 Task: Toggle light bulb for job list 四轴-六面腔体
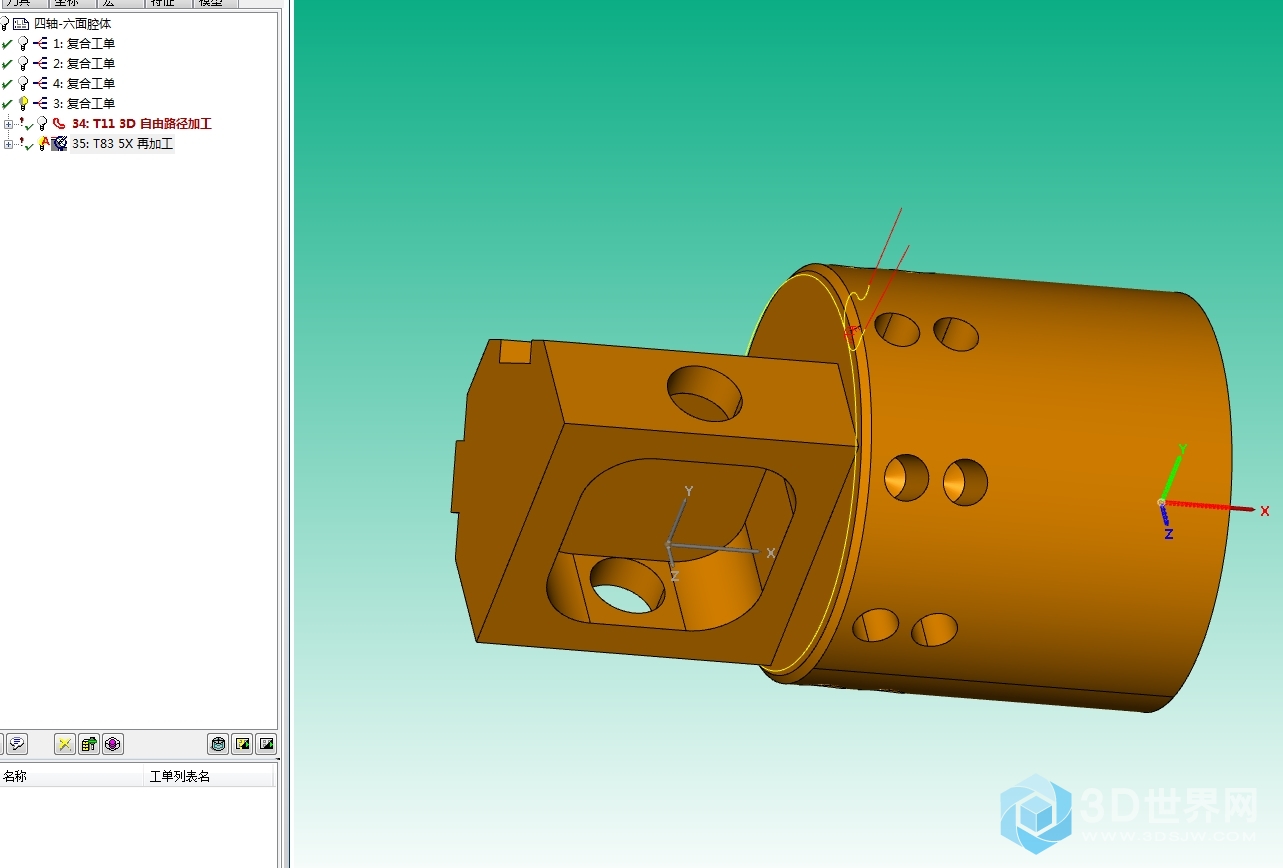(5, 23)
